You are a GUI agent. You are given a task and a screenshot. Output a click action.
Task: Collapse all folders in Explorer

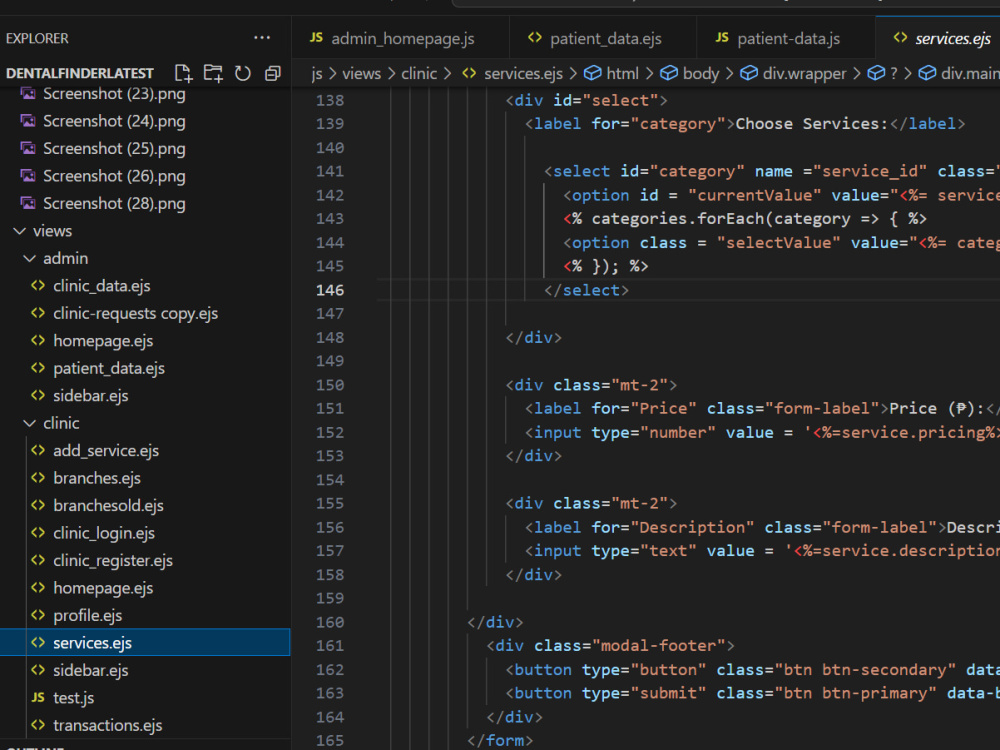point(272,73)
